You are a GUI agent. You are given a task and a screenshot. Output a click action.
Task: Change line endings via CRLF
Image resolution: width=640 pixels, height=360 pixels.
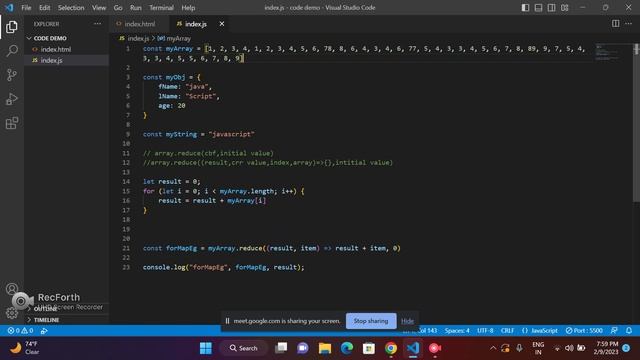507,330
